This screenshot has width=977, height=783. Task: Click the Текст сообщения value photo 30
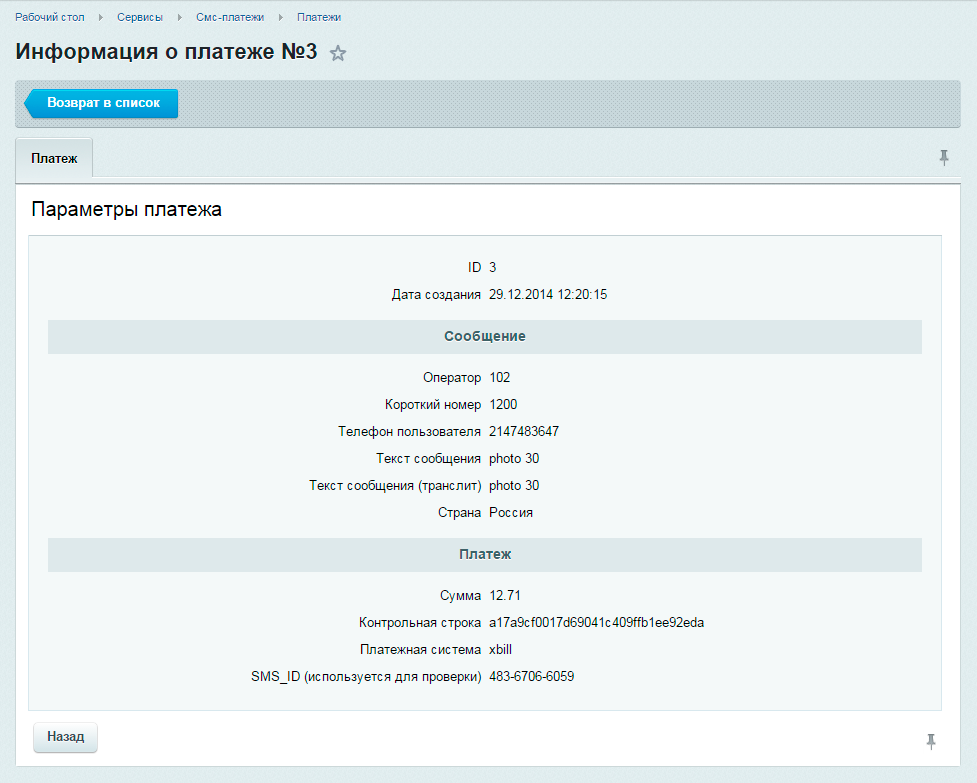[514, 459]
